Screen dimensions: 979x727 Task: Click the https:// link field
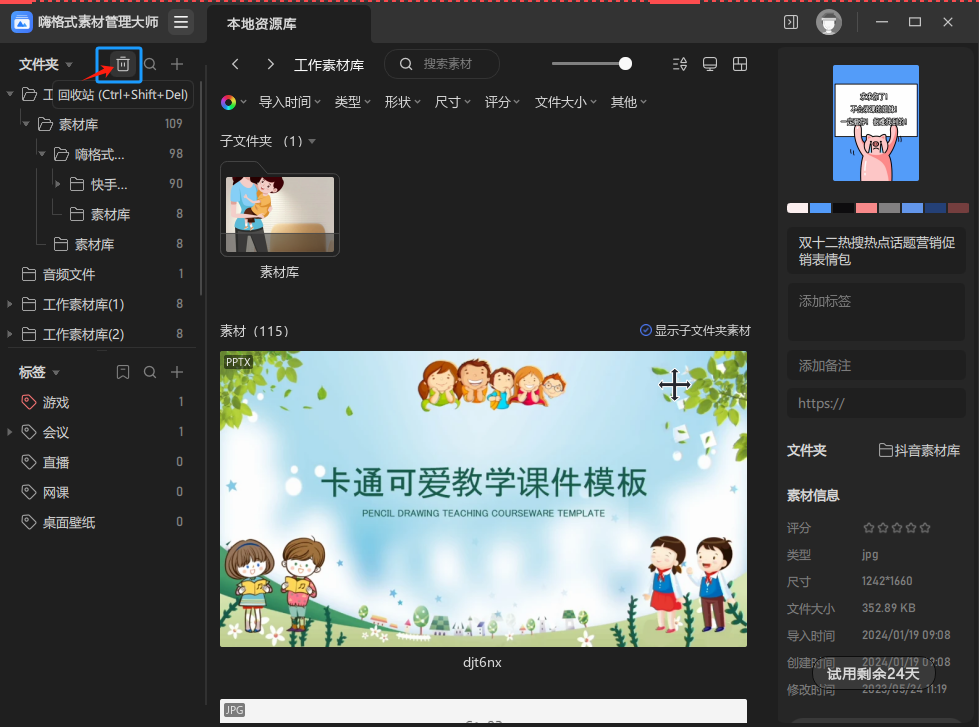coord(876,403)
